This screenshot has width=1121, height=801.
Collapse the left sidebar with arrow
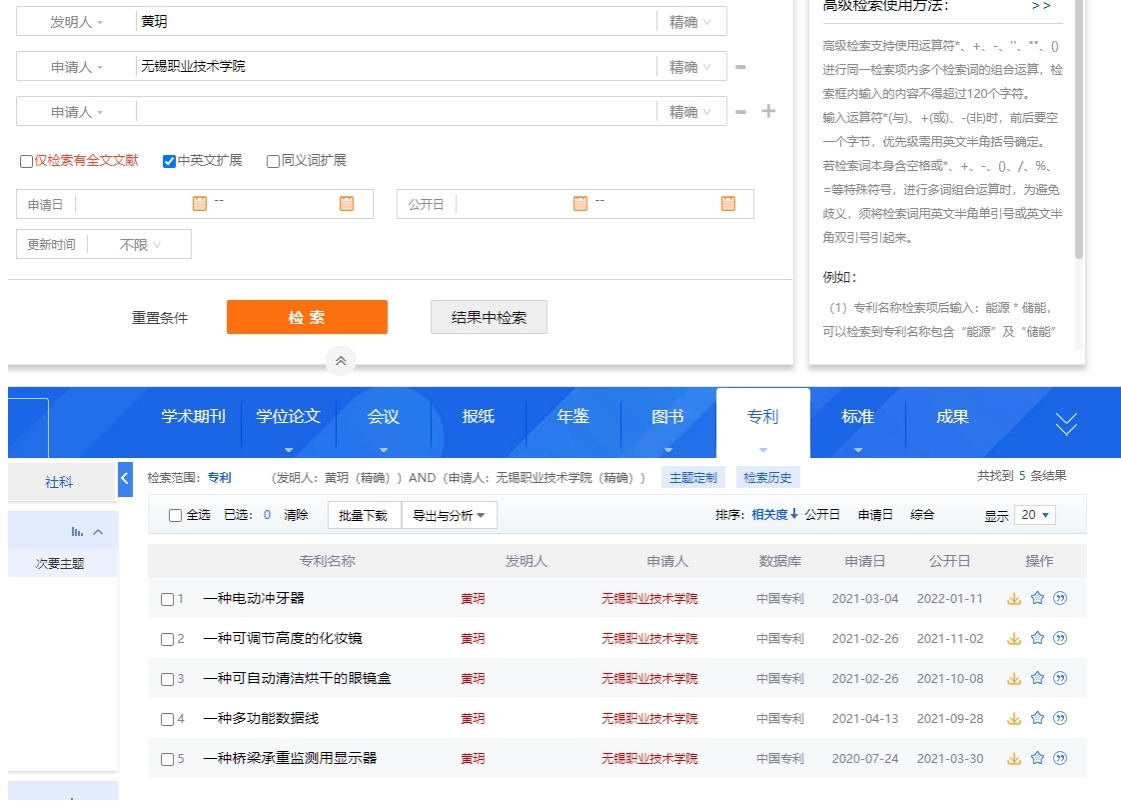click(125, 479)
